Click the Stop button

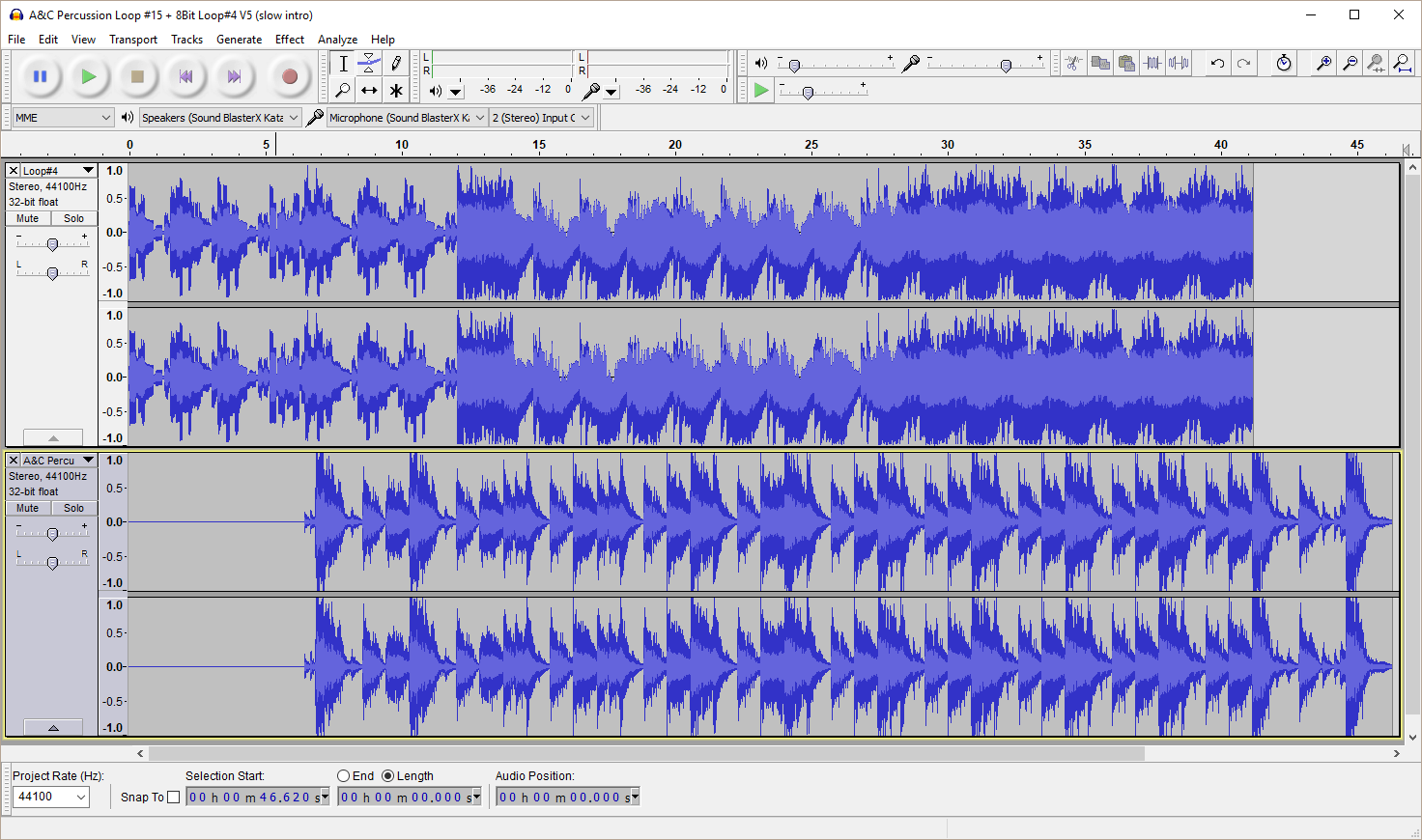(x=137, y=76)
